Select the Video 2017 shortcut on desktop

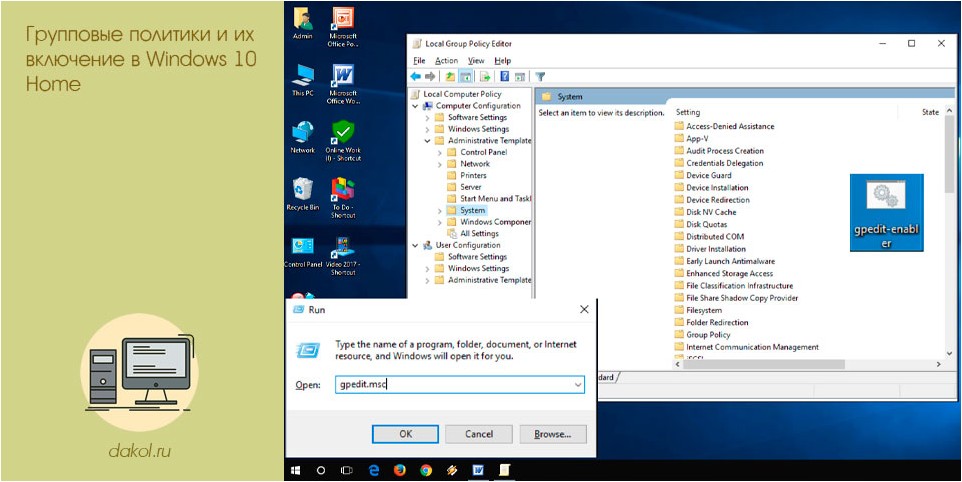343,255
